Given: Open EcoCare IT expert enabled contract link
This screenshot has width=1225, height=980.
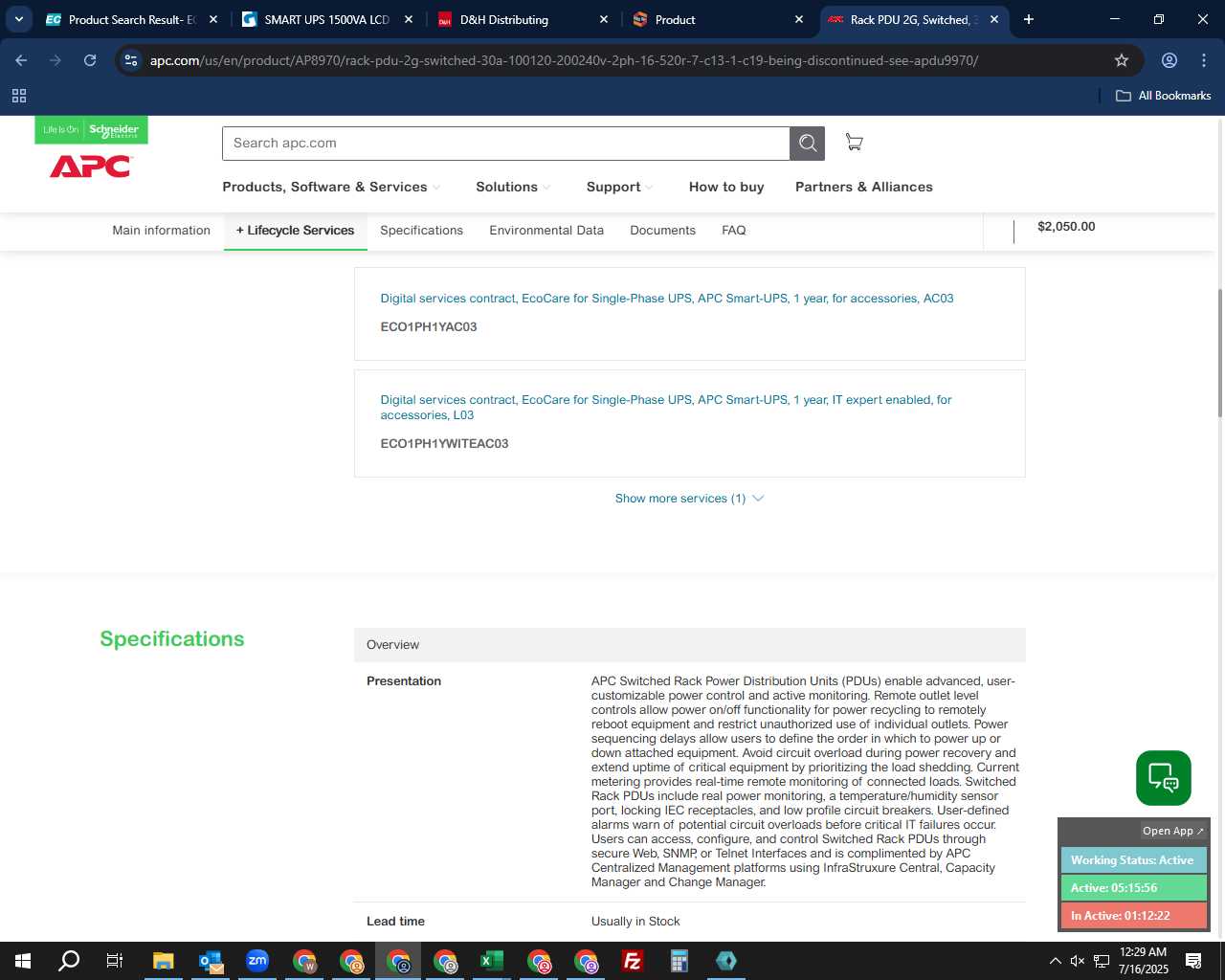Looking at the screenshot, I should 666,408.
